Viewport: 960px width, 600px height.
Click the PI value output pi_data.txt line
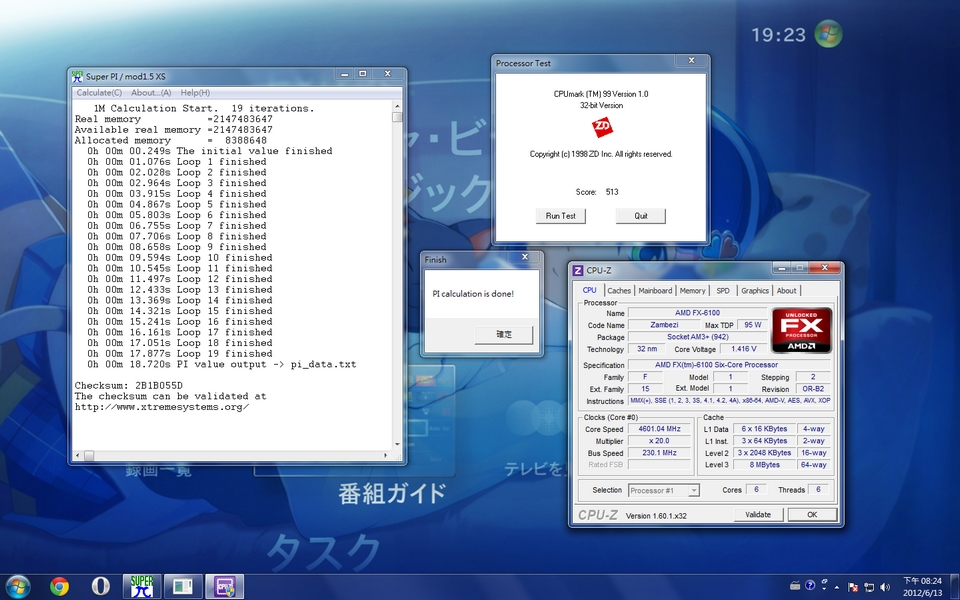[x=222, y=364]
